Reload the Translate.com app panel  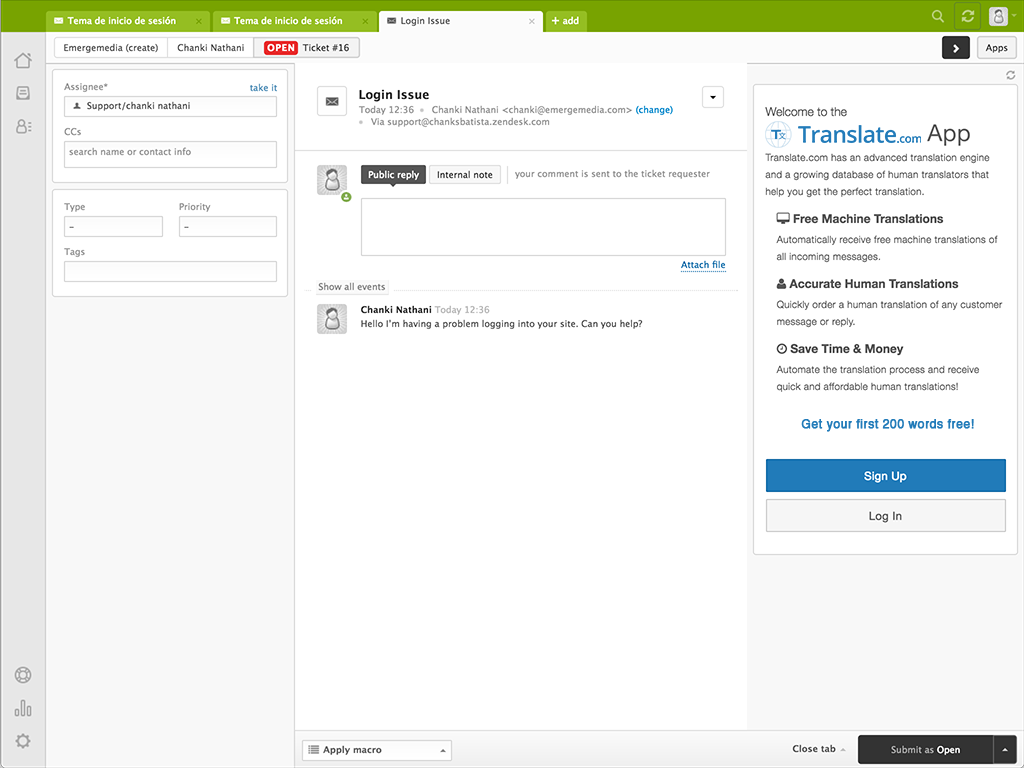(x=1010, y=76)
